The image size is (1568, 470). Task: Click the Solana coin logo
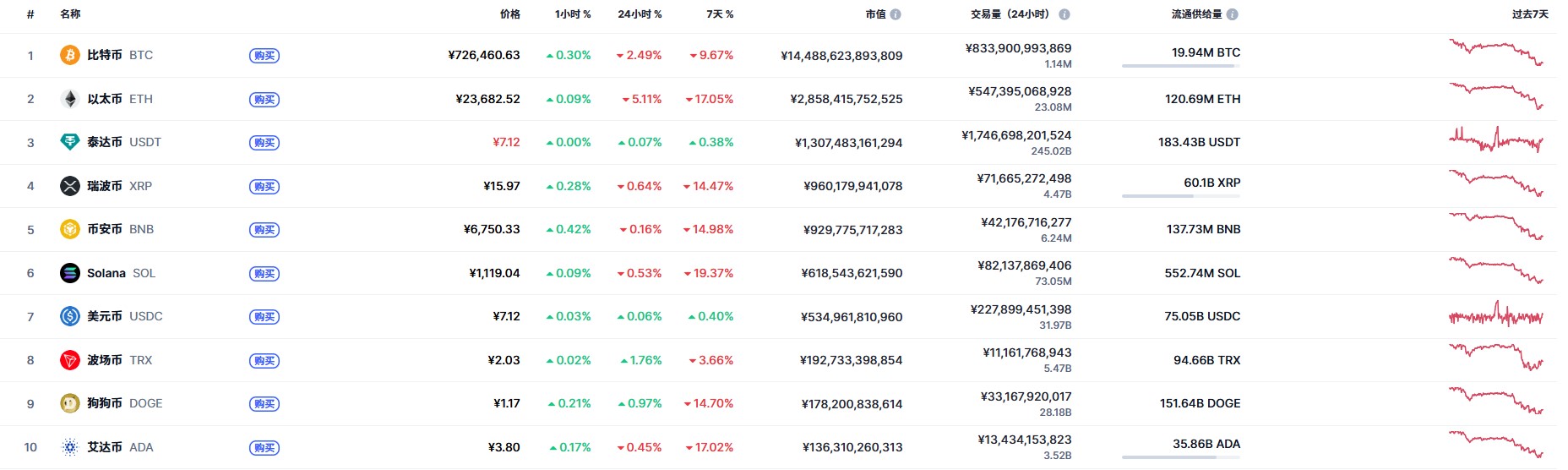[x=70, y=273]
